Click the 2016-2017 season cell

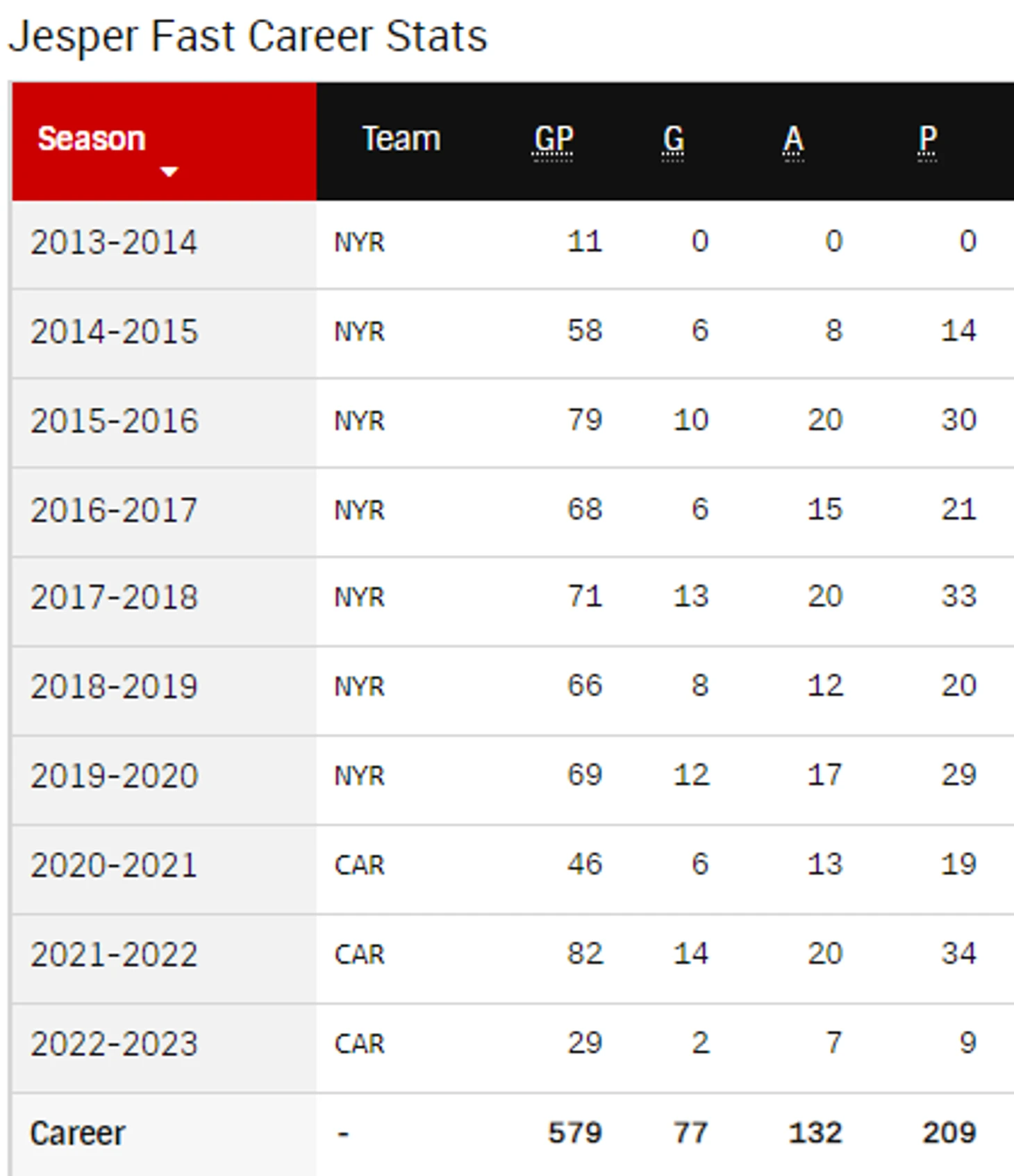tap(114, 510)
